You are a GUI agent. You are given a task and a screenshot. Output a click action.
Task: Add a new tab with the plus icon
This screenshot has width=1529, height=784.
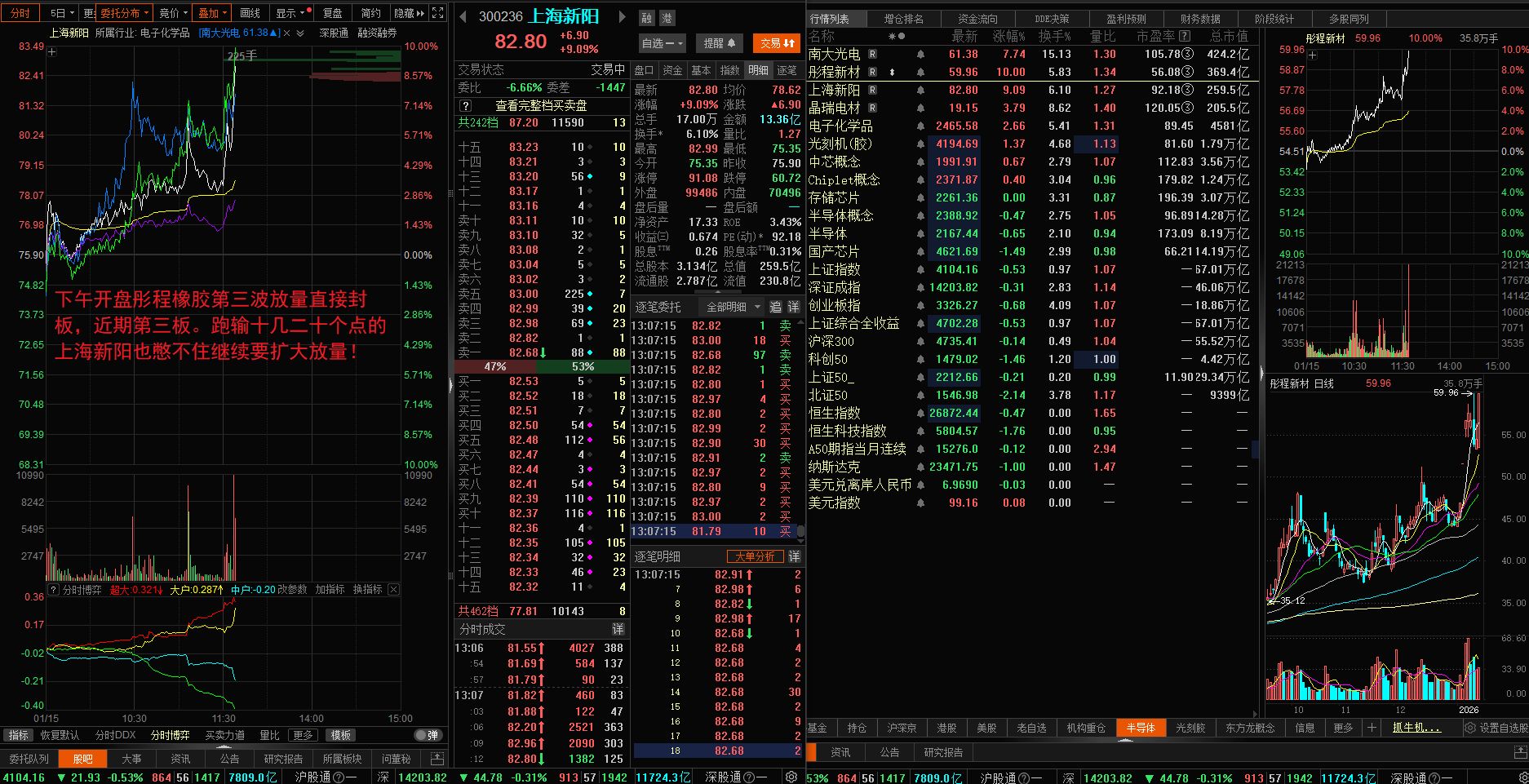tap(1372, 728)
